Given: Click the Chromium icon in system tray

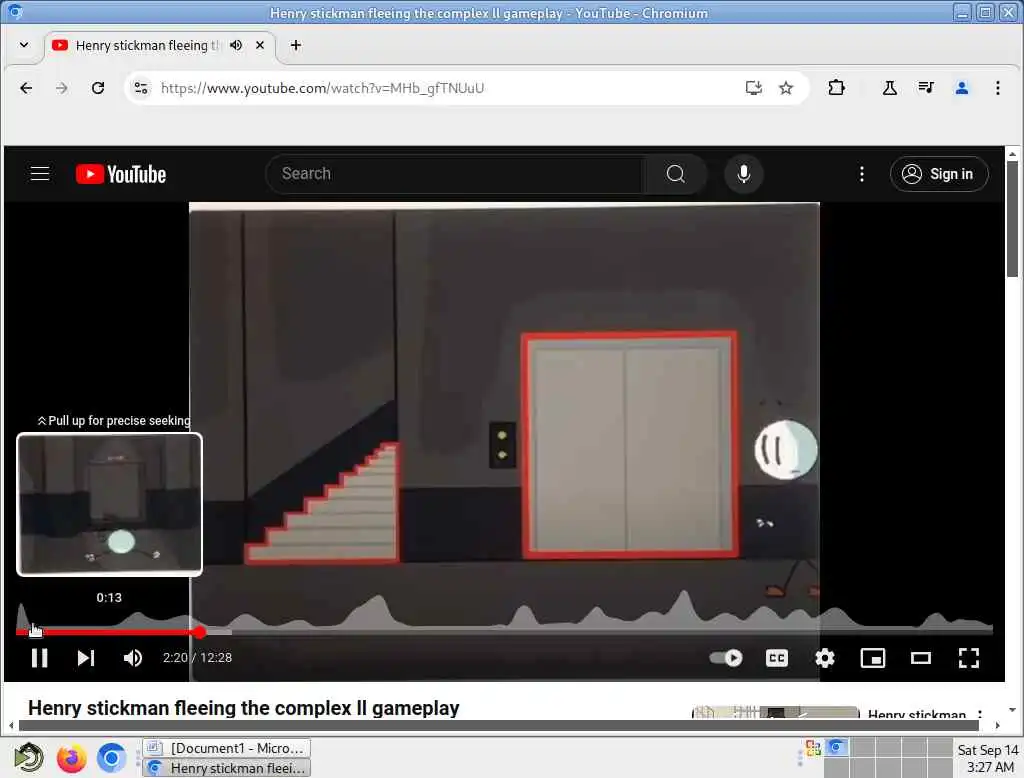Looking at the screenshot, I should tap(835, 747).
